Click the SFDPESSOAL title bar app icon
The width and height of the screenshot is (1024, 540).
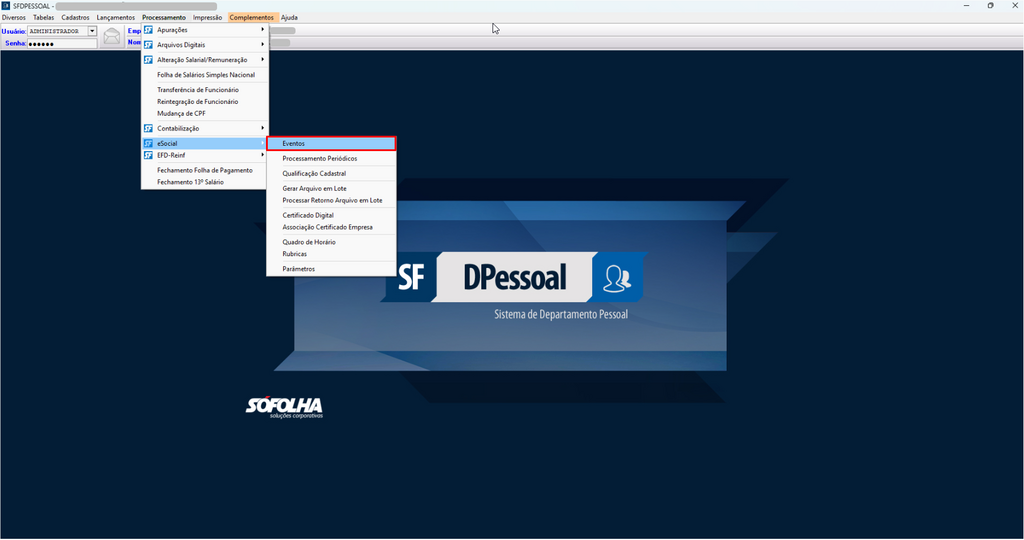(x=6, y=5)
